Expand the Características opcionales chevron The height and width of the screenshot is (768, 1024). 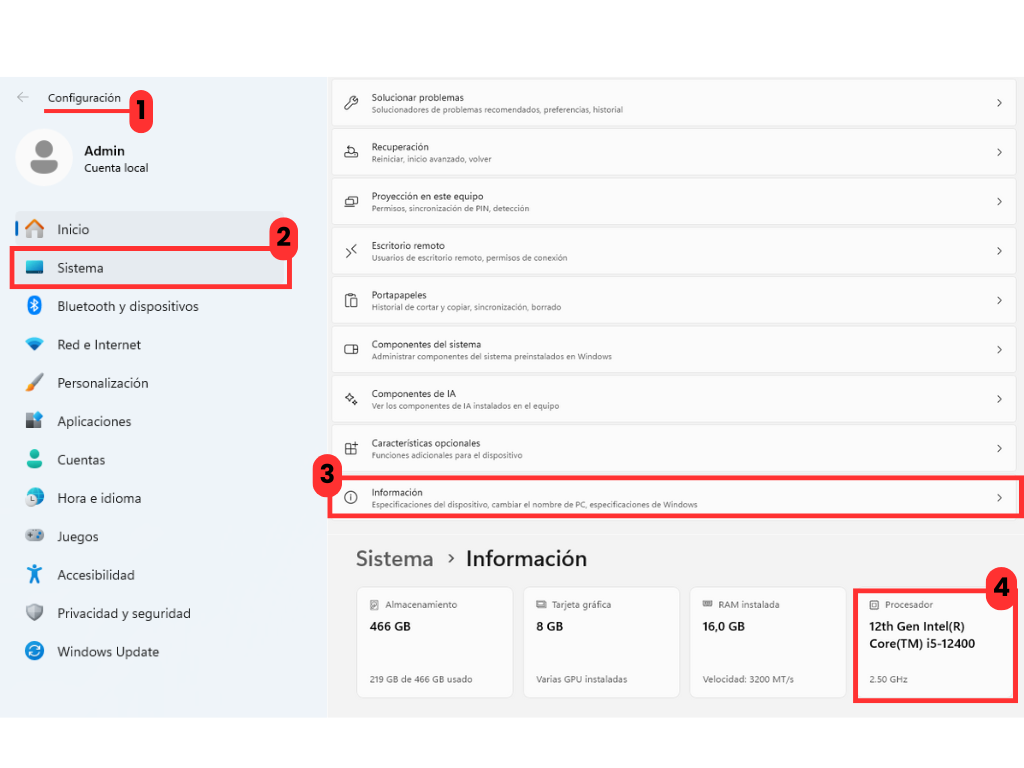point(999,448)
